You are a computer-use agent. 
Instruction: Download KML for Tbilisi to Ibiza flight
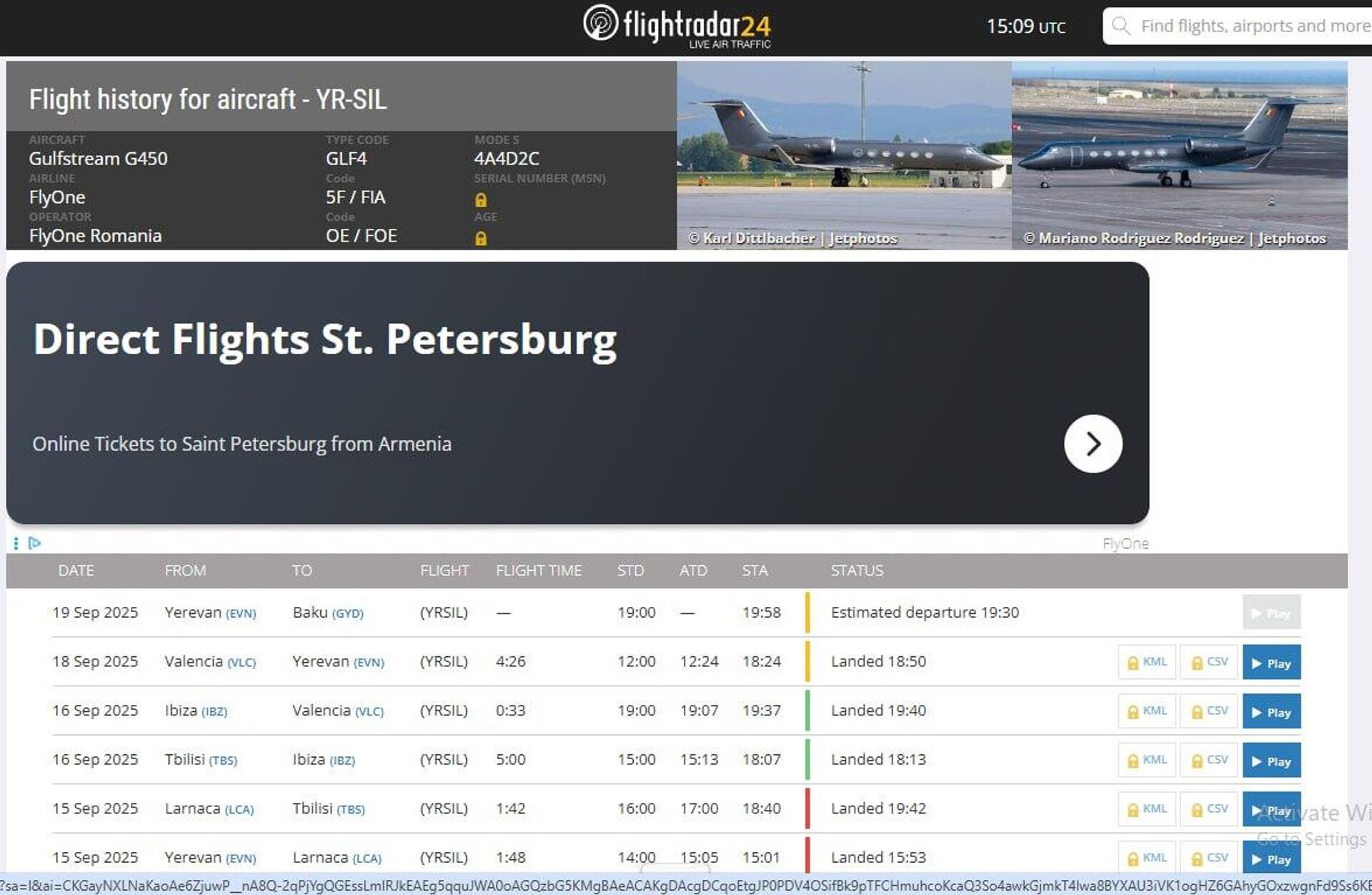tap(1146, 760)
